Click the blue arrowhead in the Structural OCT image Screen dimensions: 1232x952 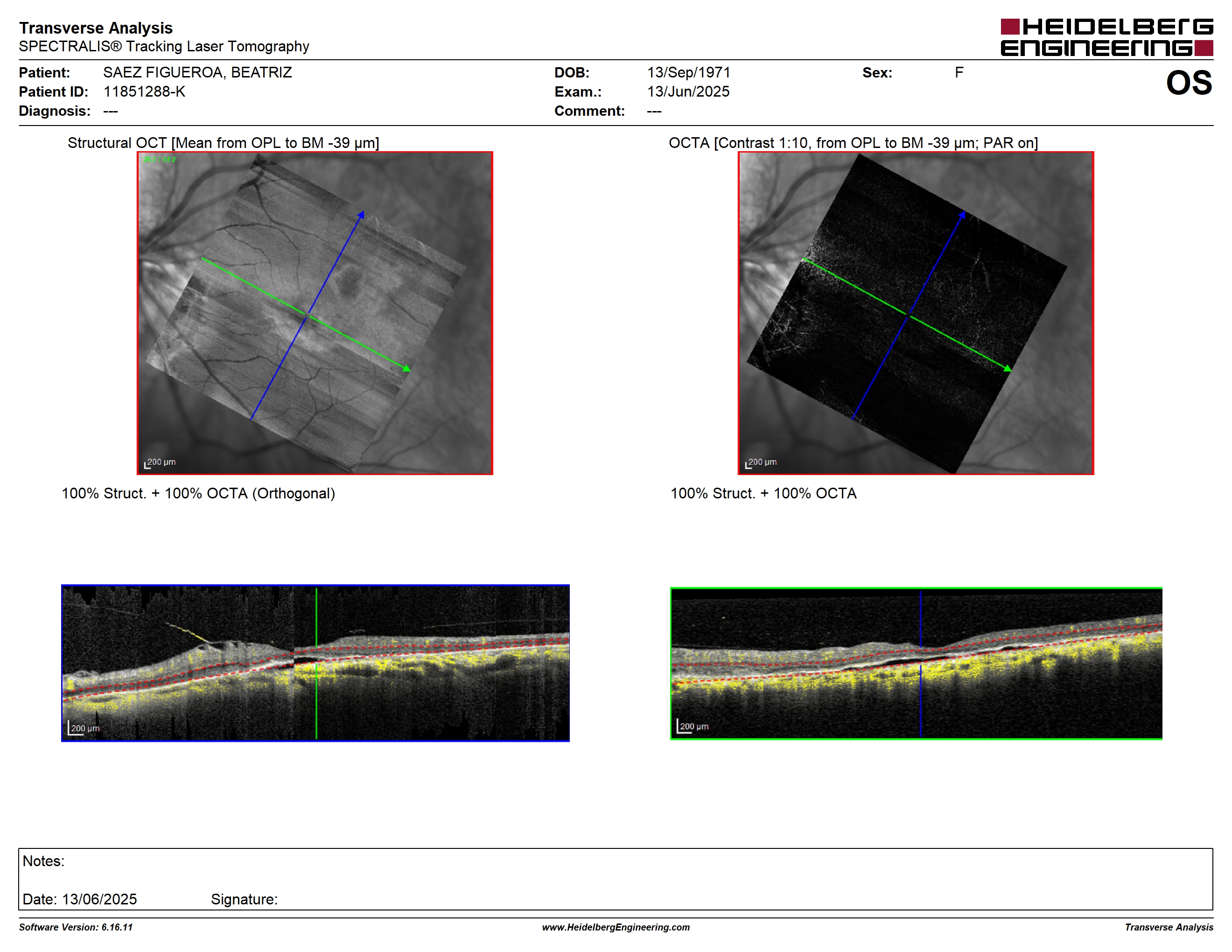(361, 214)
